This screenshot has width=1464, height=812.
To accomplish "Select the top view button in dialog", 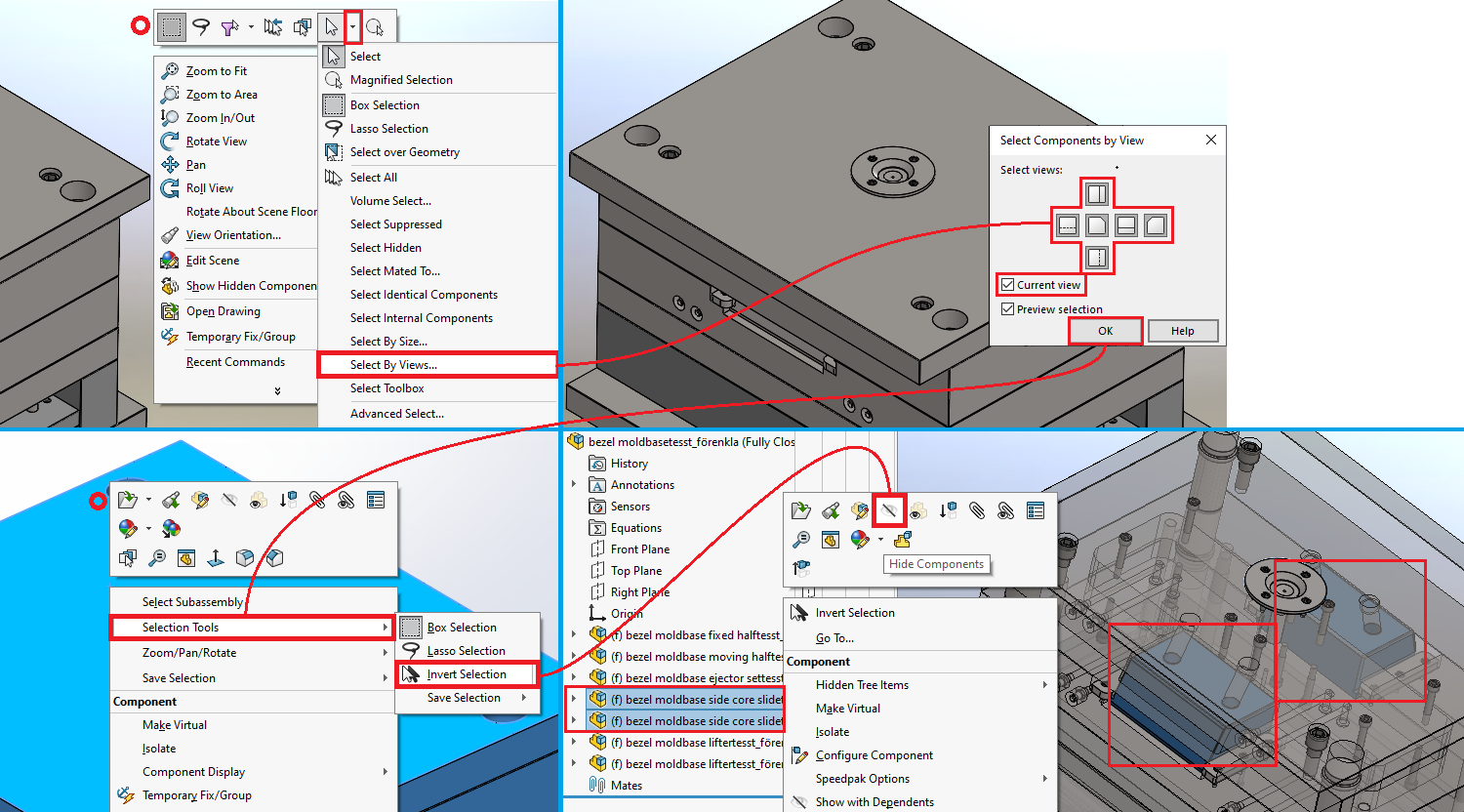I will click(x=1097, y=193).
